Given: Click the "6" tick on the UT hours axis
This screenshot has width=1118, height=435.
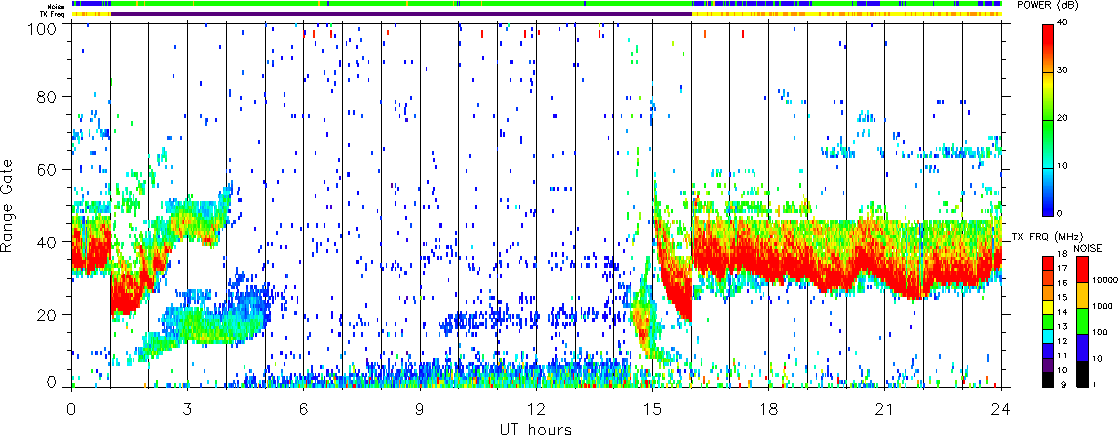Looking at the screenshot, I should 304,409.
